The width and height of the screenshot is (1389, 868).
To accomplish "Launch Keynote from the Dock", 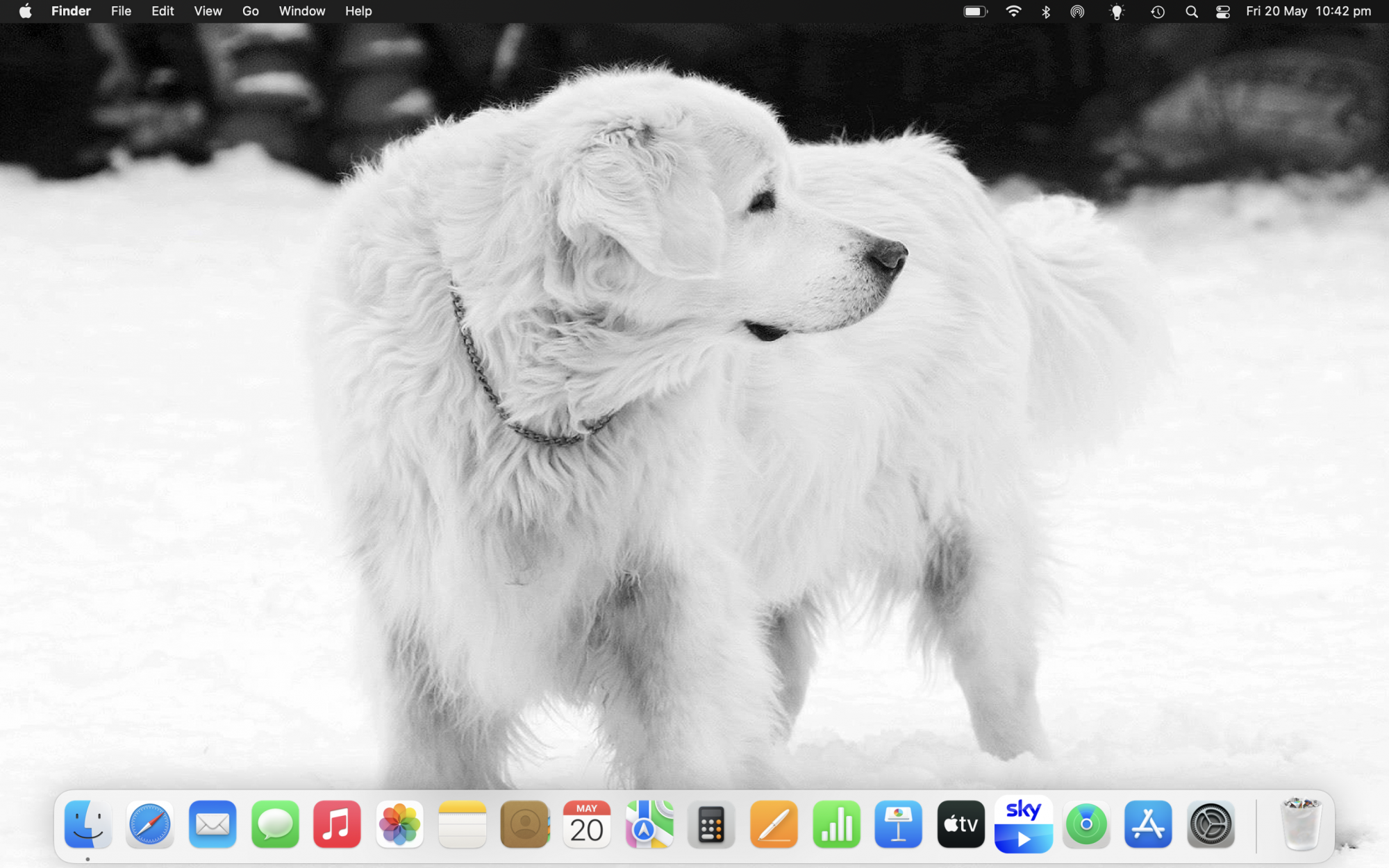I will 898,824.
